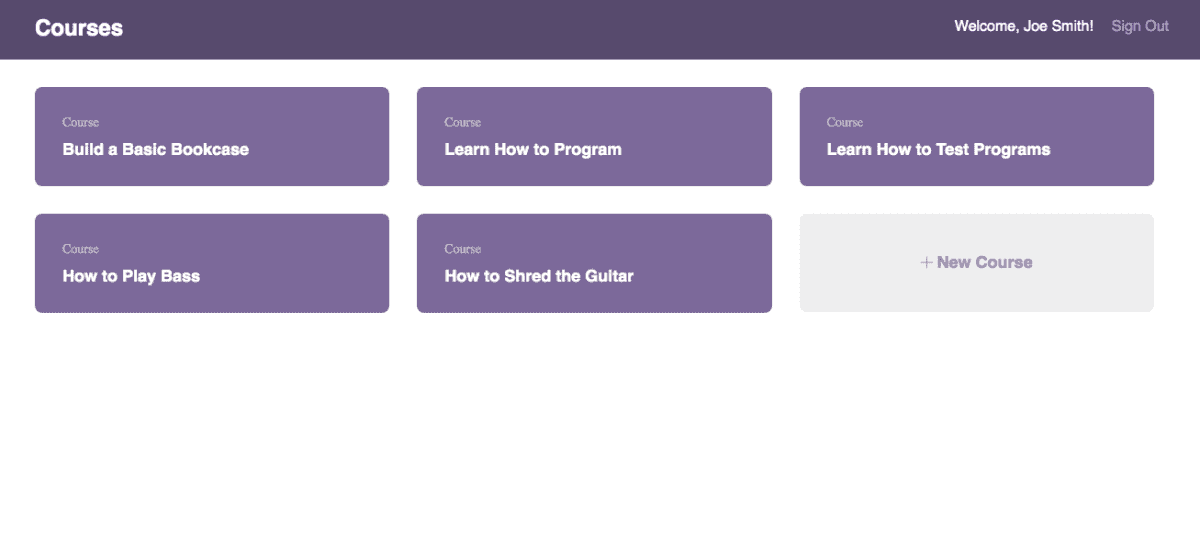This screenshot has height=550, width=1200.
Task: Click the Courses header title
Action: point(79,28)
